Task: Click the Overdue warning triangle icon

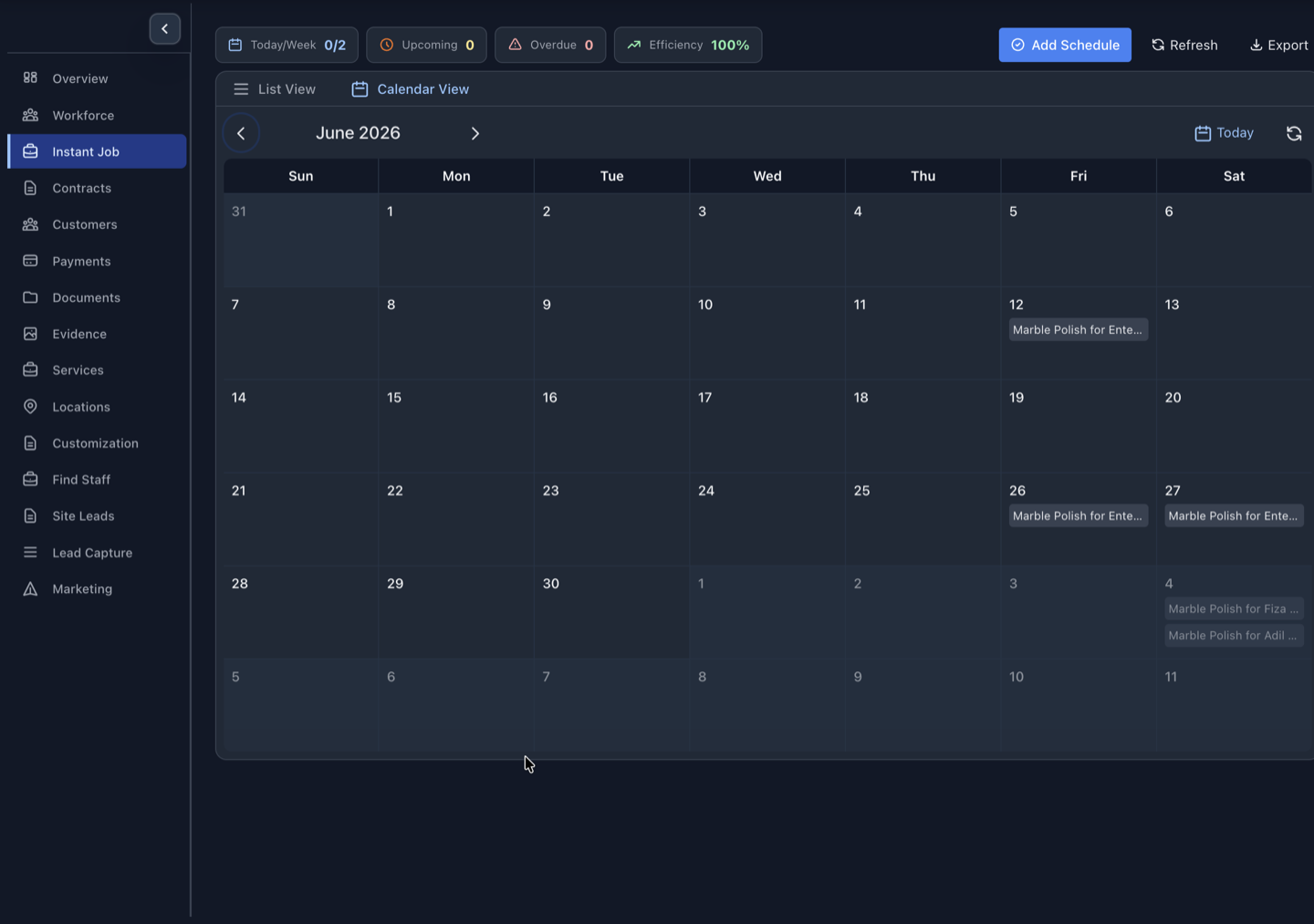Action: 515,45
